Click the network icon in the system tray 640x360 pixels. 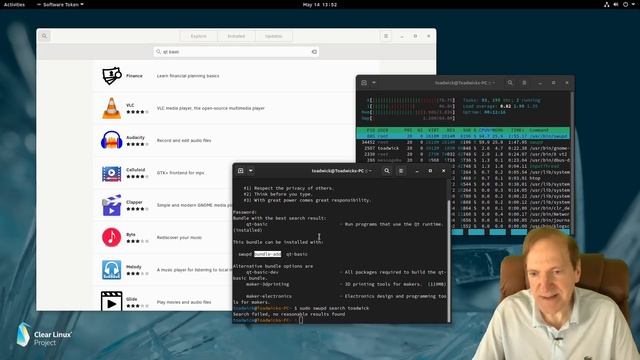coord(607,4)
